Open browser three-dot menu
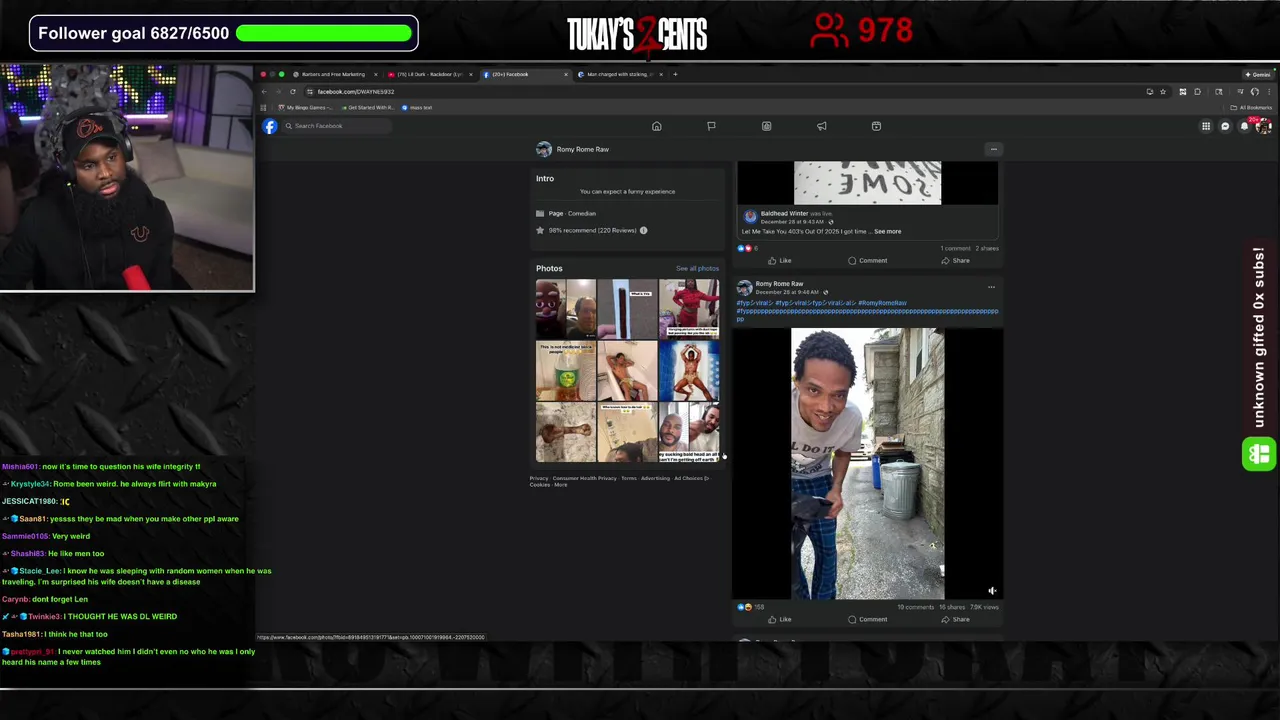The width and height of the screenshot is (1280, 720). pos(1268,91)
